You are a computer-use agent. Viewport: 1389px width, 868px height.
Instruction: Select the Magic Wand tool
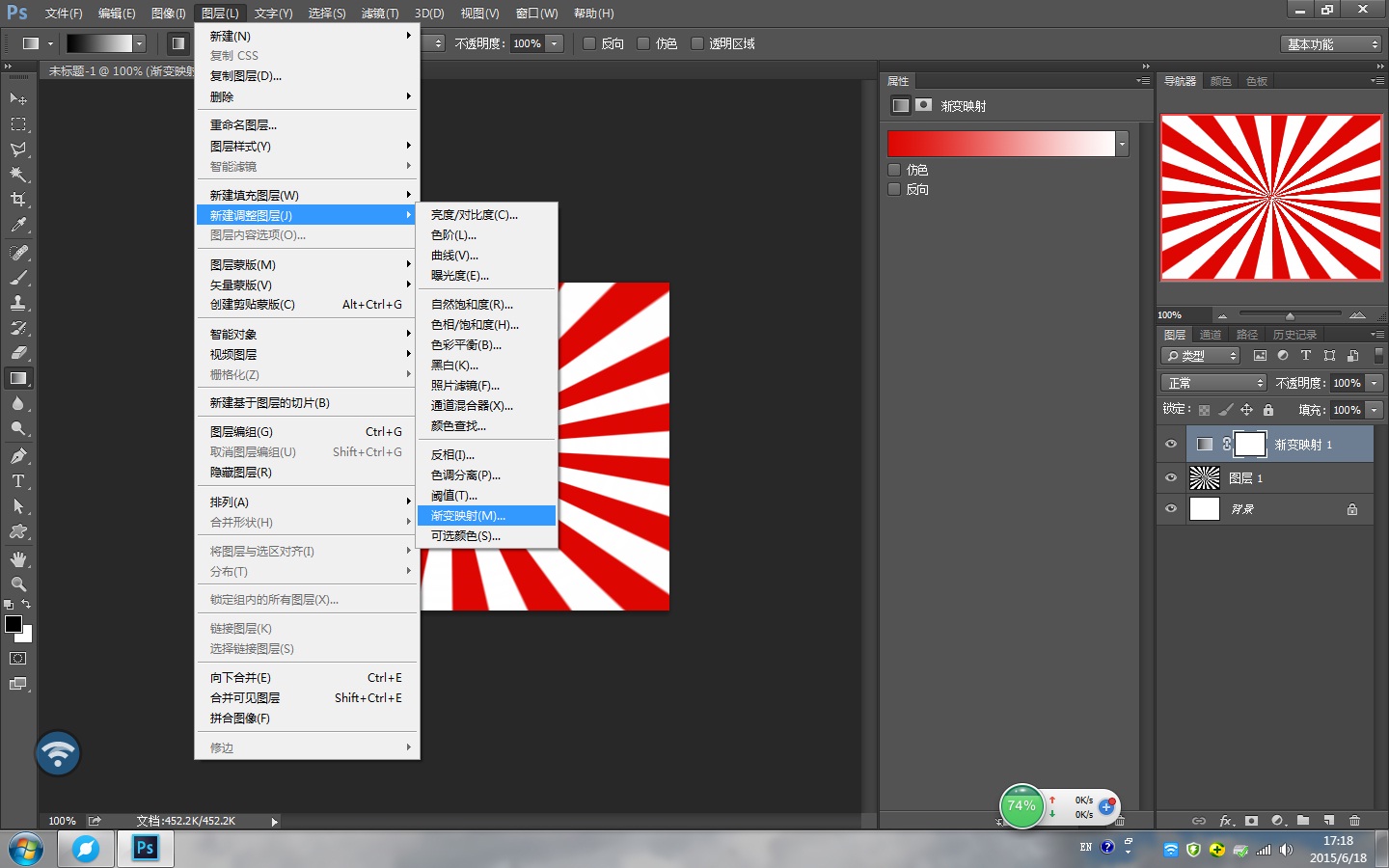click(18, 175)
